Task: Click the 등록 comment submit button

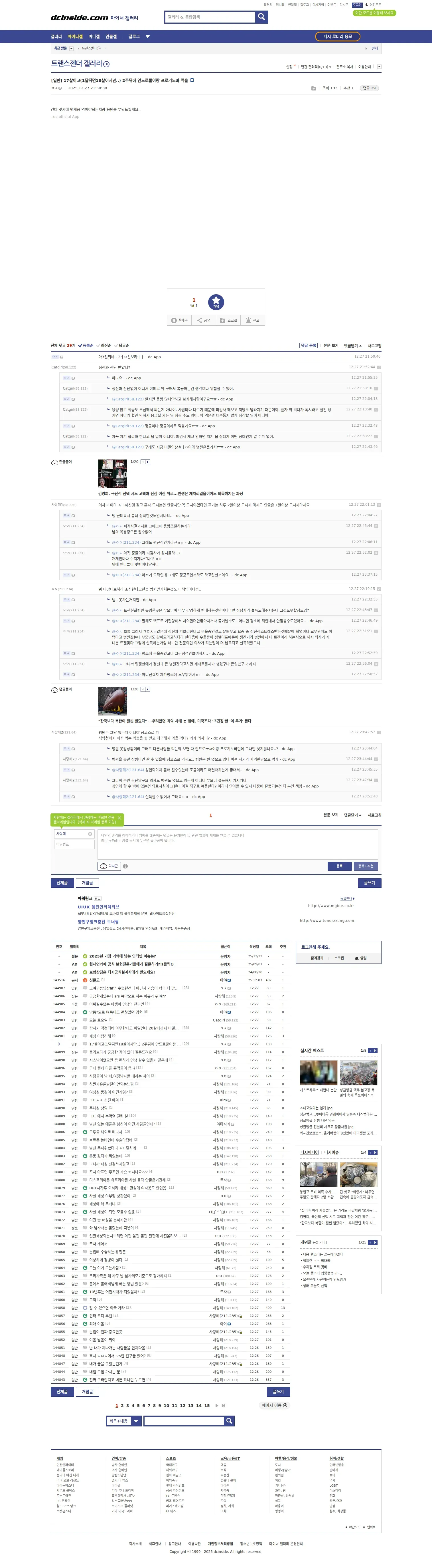Action: tap(340, 866)
